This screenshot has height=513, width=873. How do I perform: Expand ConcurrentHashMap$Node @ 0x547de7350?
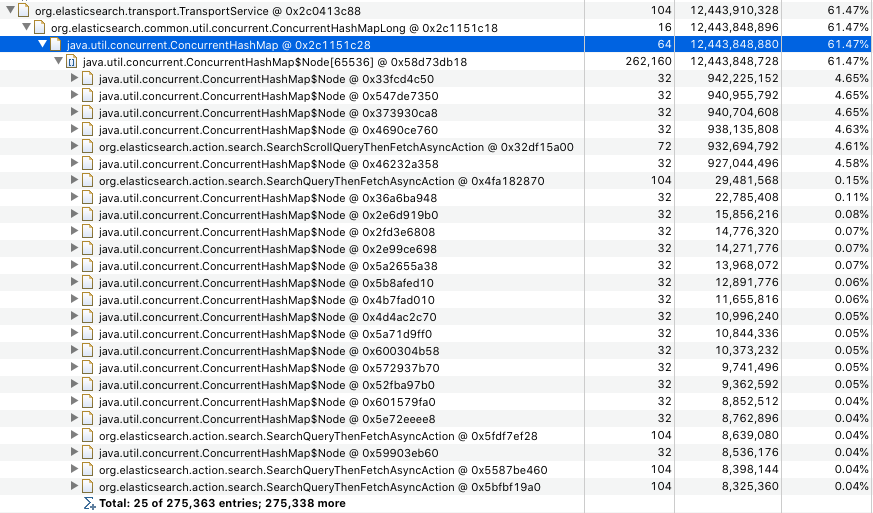[x=74, y=95]
